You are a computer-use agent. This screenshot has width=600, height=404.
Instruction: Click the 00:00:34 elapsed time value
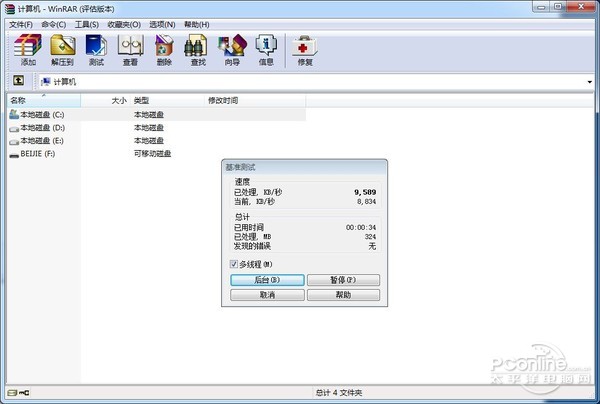[x=361, y=228]
